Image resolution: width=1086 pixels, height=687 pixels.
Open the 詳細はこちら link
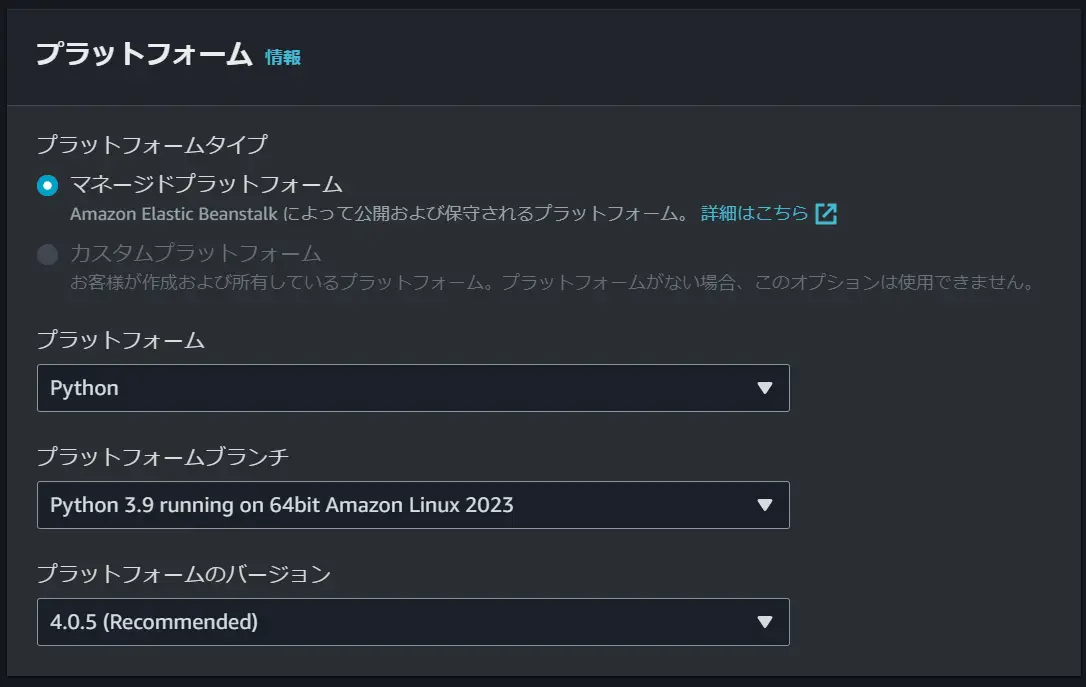click(x=754, y=213)
